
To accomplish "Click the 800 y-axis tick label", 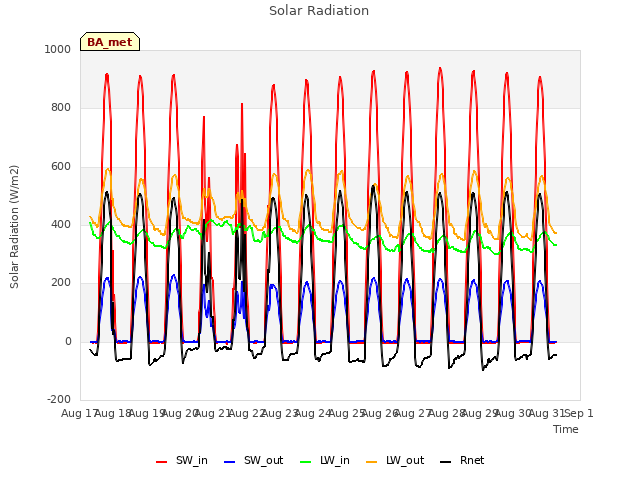I will point(61,107).
